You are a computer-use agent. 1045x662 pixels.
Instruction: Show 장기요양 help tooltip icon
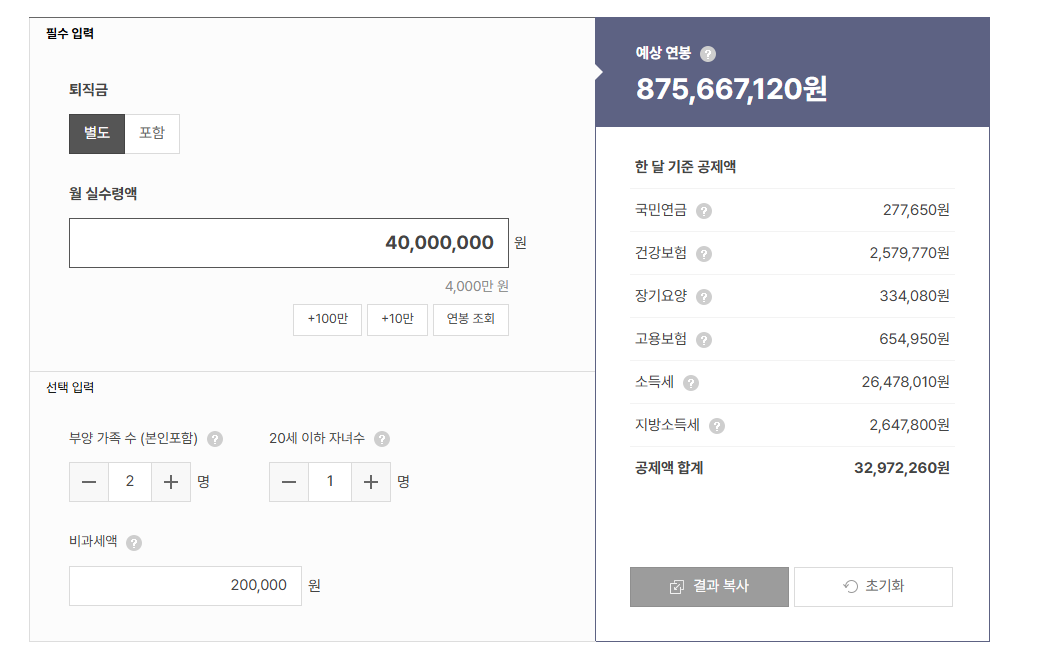point(704,297)
